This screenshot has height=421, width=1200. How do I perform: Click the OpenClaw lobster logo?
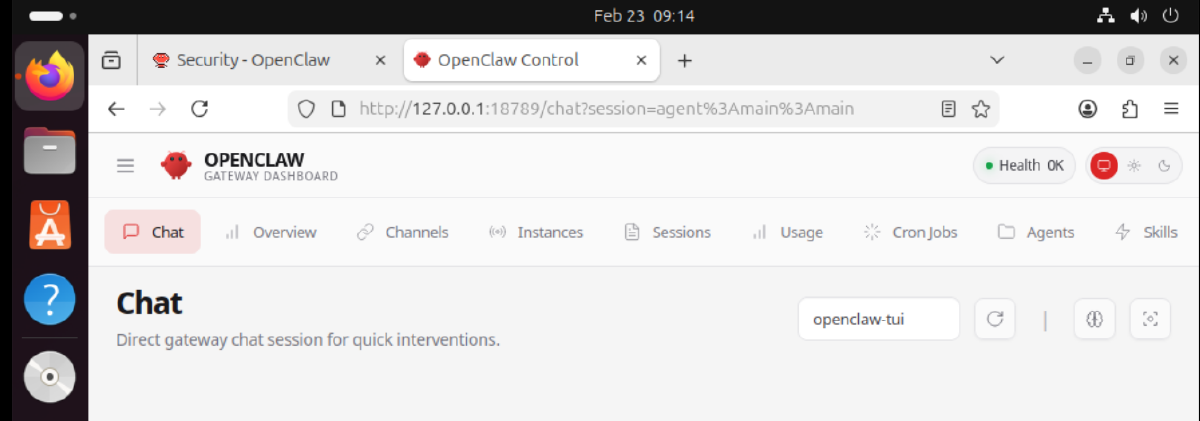[176, 165]
